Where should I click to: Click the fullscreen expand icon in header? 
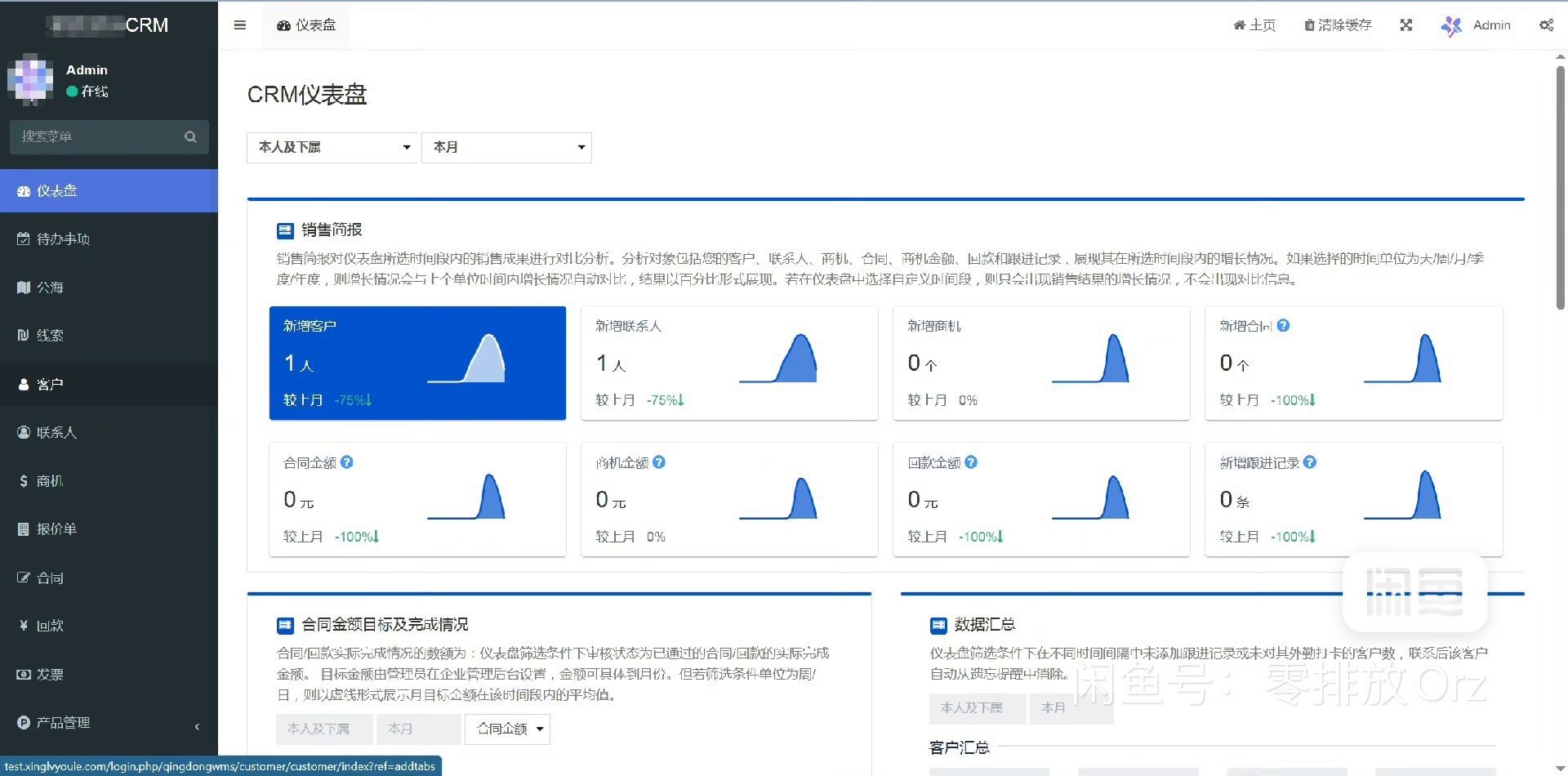[x=1405, y=25]
